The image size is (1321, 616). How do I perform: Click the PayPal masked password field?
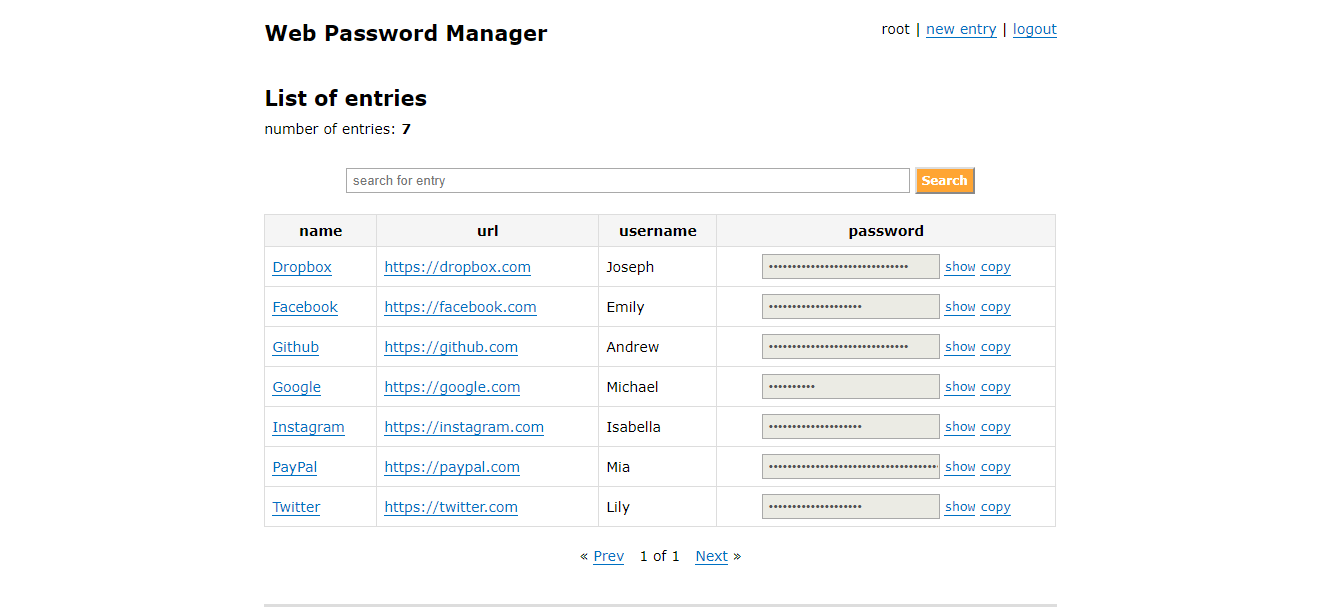click(851, 467)
